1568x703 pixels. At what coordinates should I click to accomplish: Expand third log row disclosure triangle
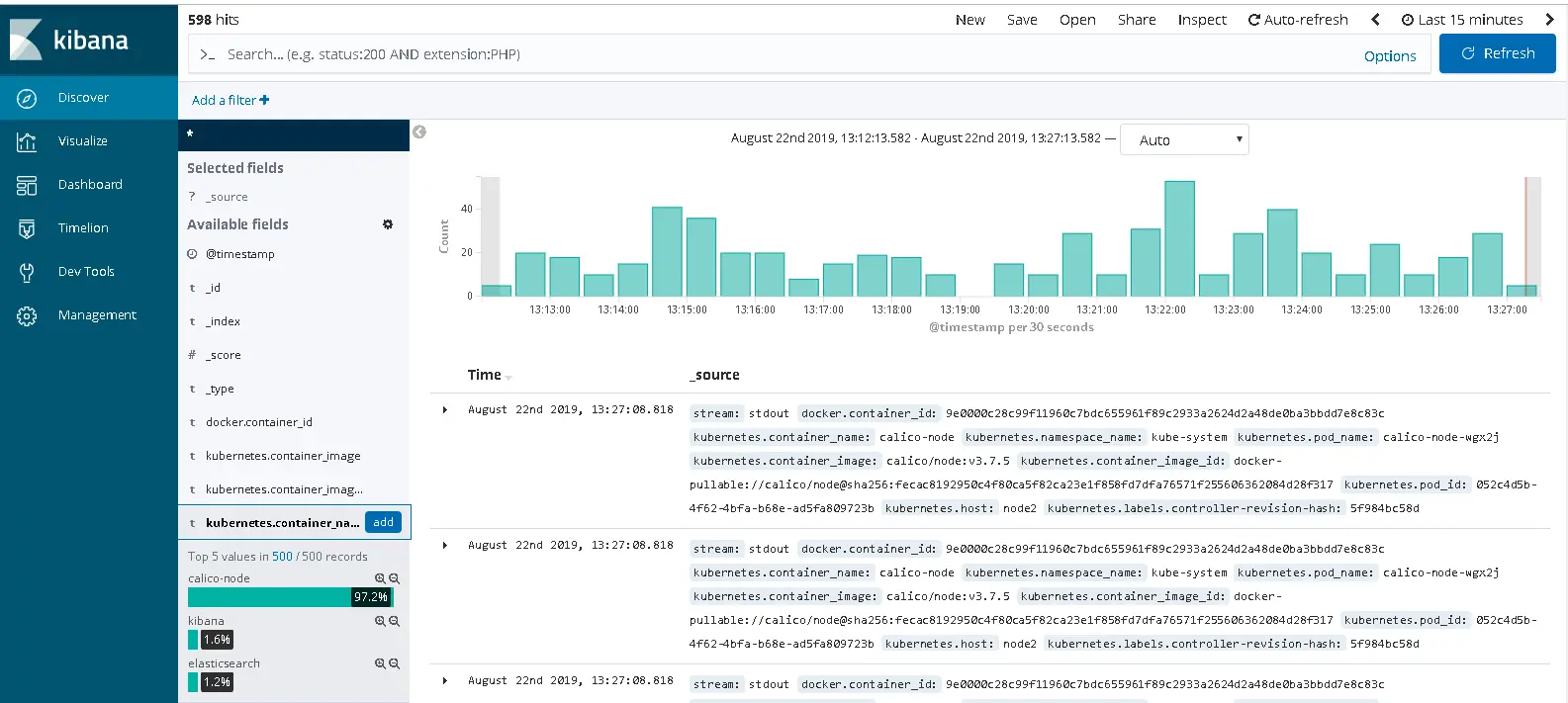[x=445, y=680]
